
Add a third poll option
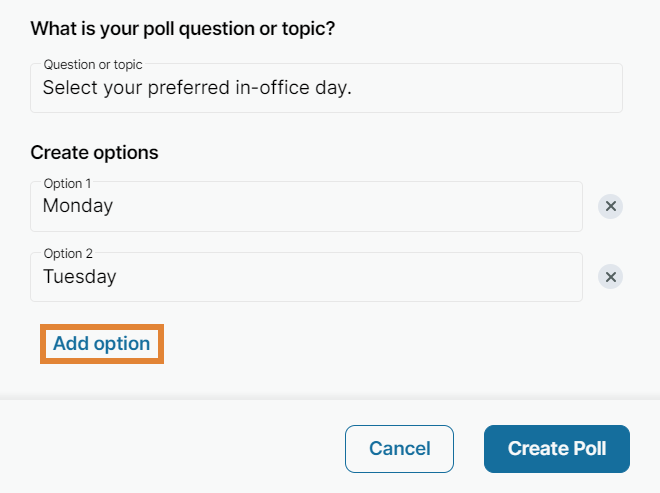coord(101,344)
